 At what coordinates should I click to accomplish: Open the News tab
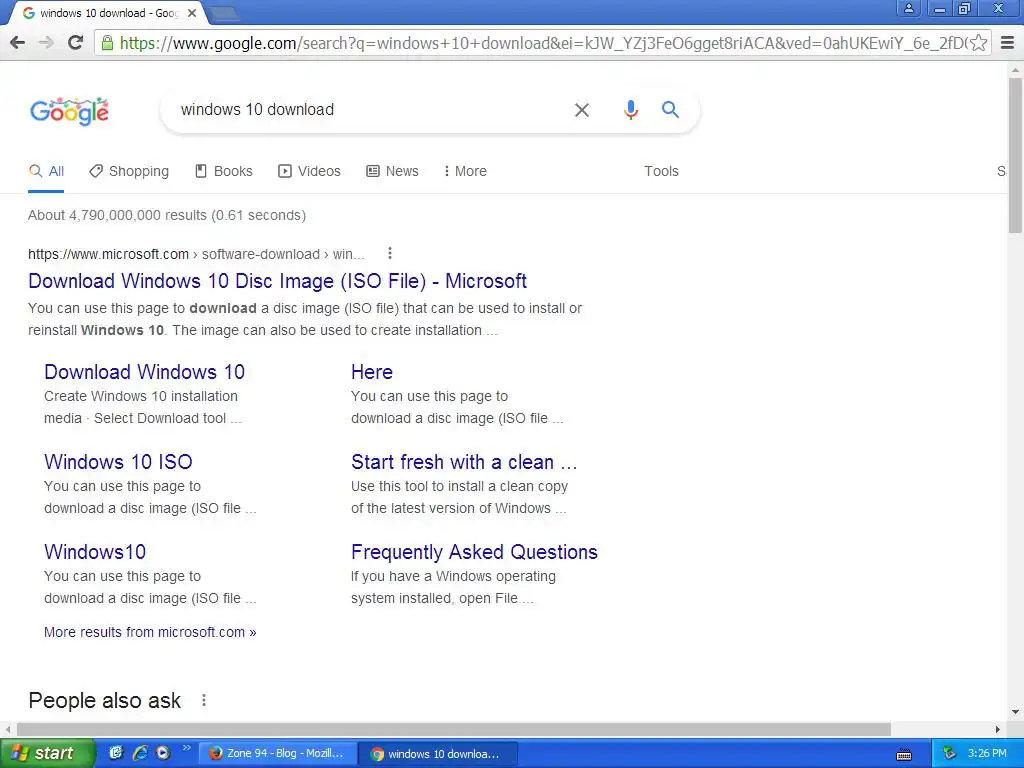[392, 171]
